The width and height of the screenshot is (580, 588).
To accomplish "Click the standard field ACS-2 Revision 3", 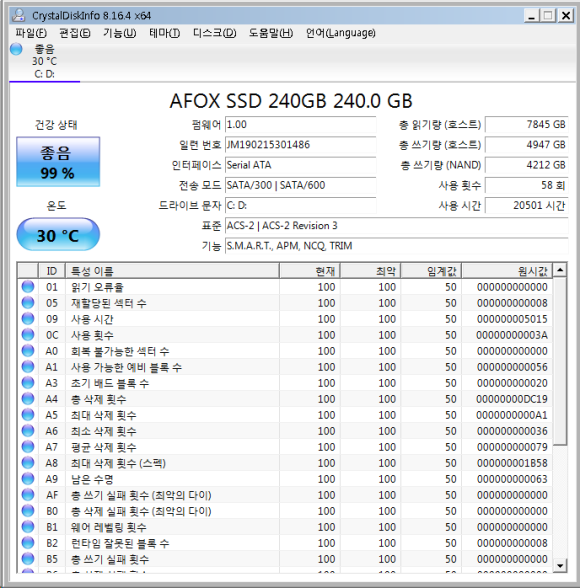I will click(396, 226).
